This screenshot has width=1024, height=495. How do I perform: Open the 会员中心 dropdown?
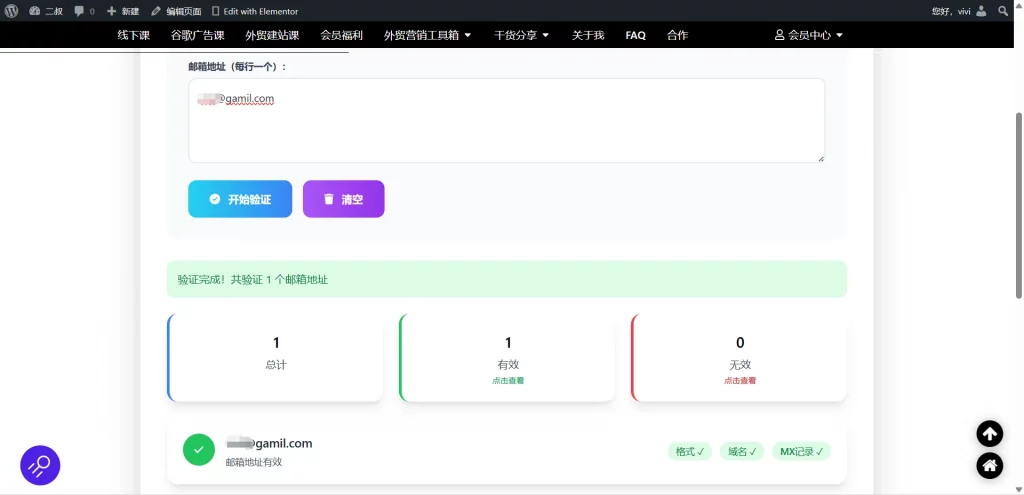click(809, 35)
